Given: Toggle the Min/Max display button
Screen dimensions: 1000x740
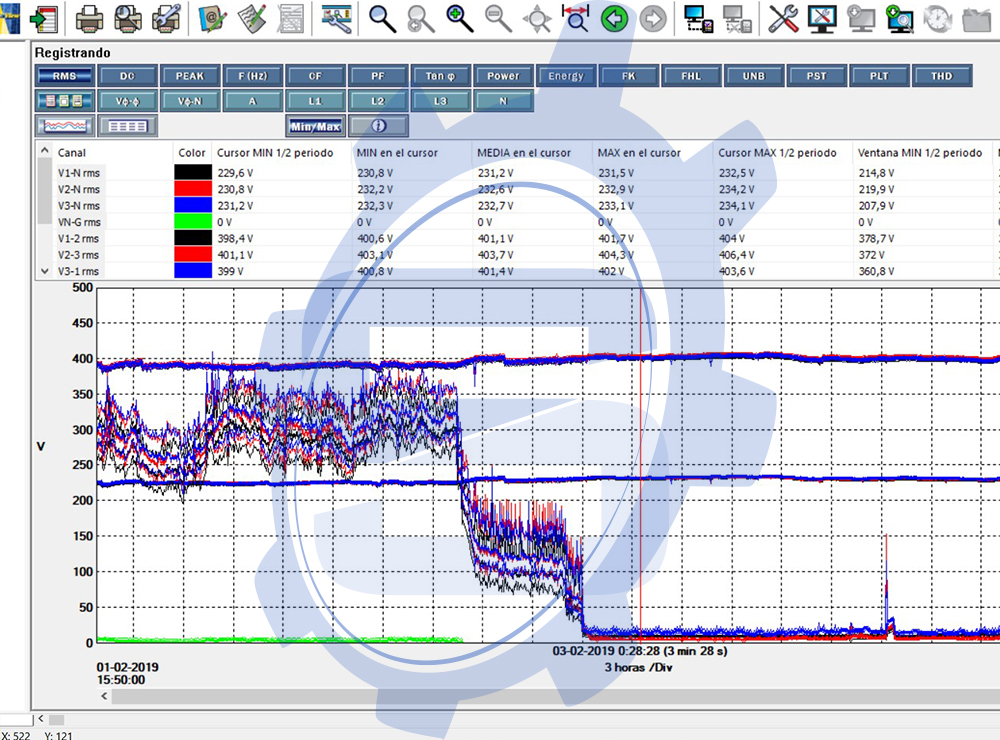Looking at the screenshot, I should [316, 126].
